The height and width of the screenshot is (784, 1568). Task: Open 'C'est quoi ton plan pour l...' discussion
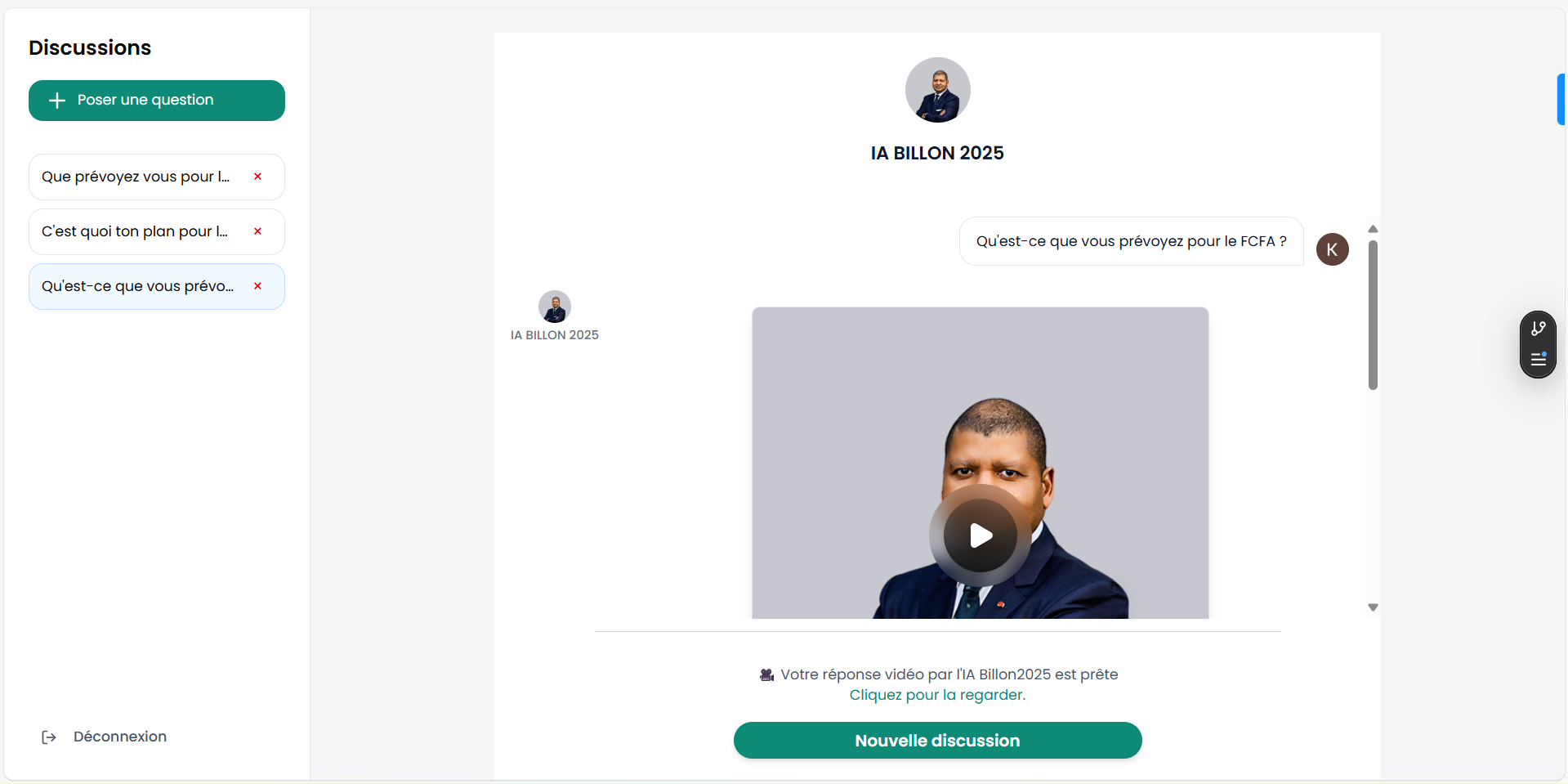[135, 231]
